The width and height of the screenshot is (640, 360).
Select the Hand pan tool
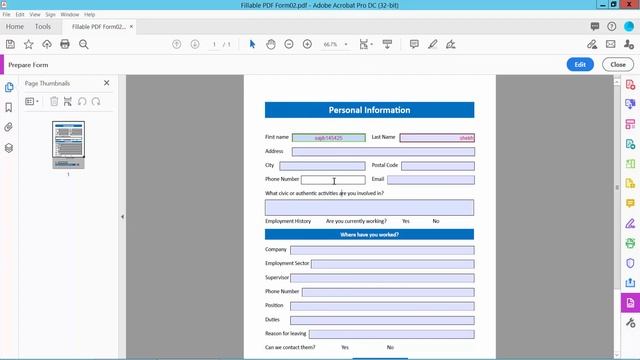(271, 44)
